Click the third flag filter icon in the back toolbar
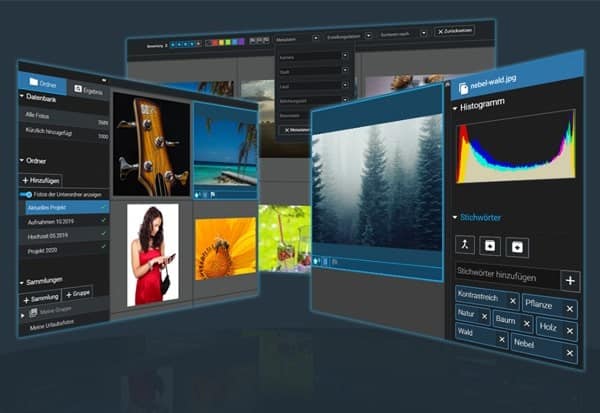This screenshot has width=600, height=413. point(266,40)
